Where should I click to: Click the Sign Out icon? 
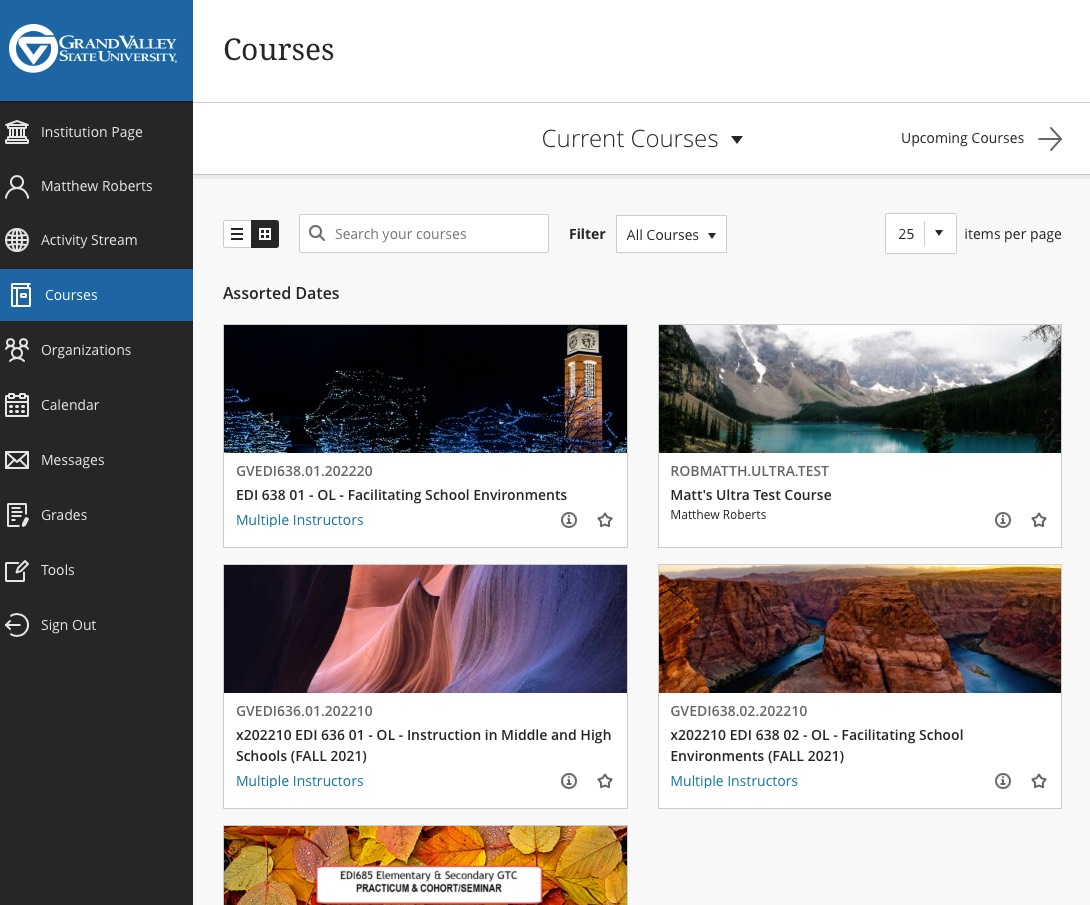[x=17, y=625]
